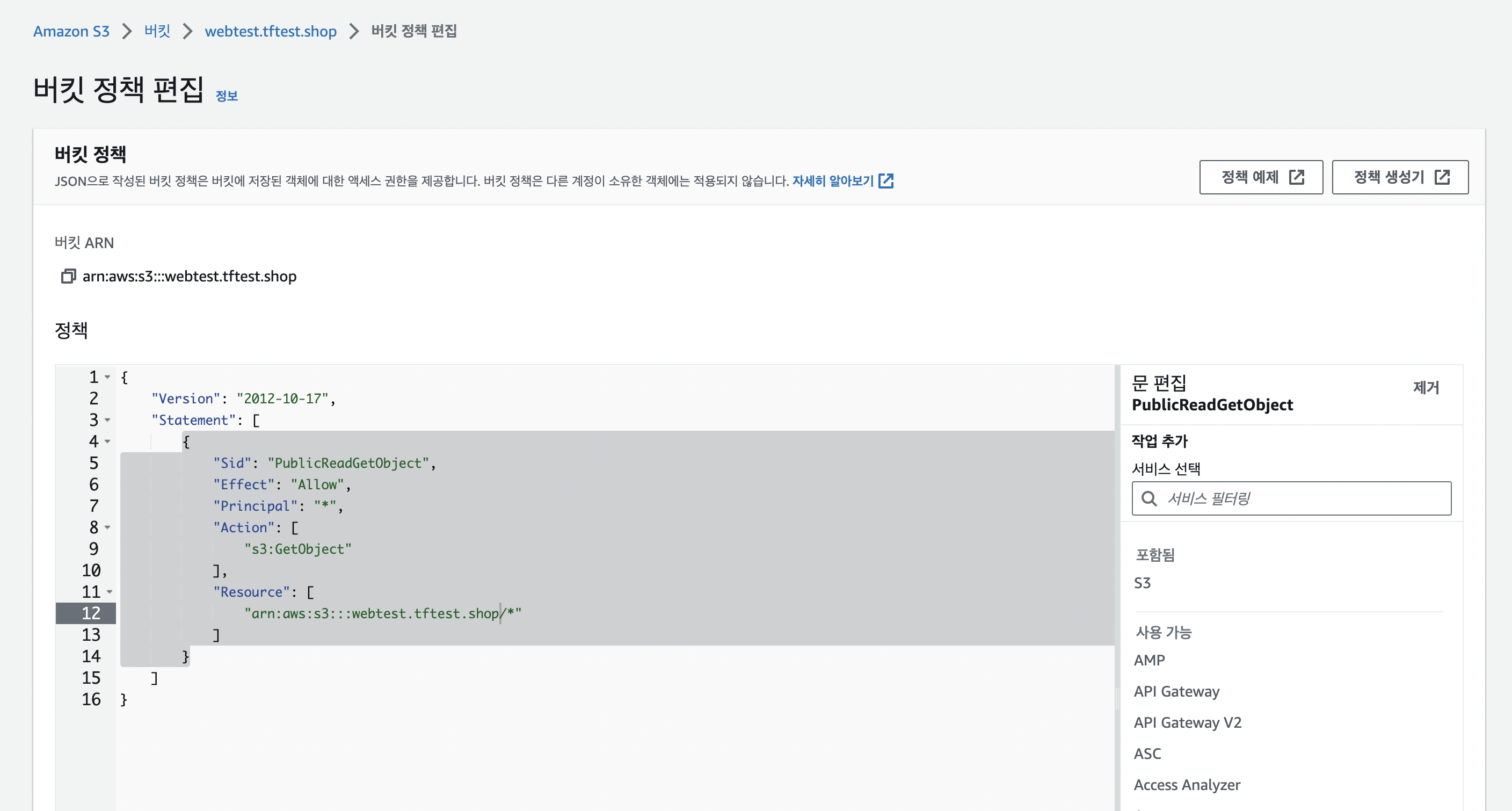Screen dimensions: 1512x811
Task: Select API Gateway from available services
Action: 1176,691
